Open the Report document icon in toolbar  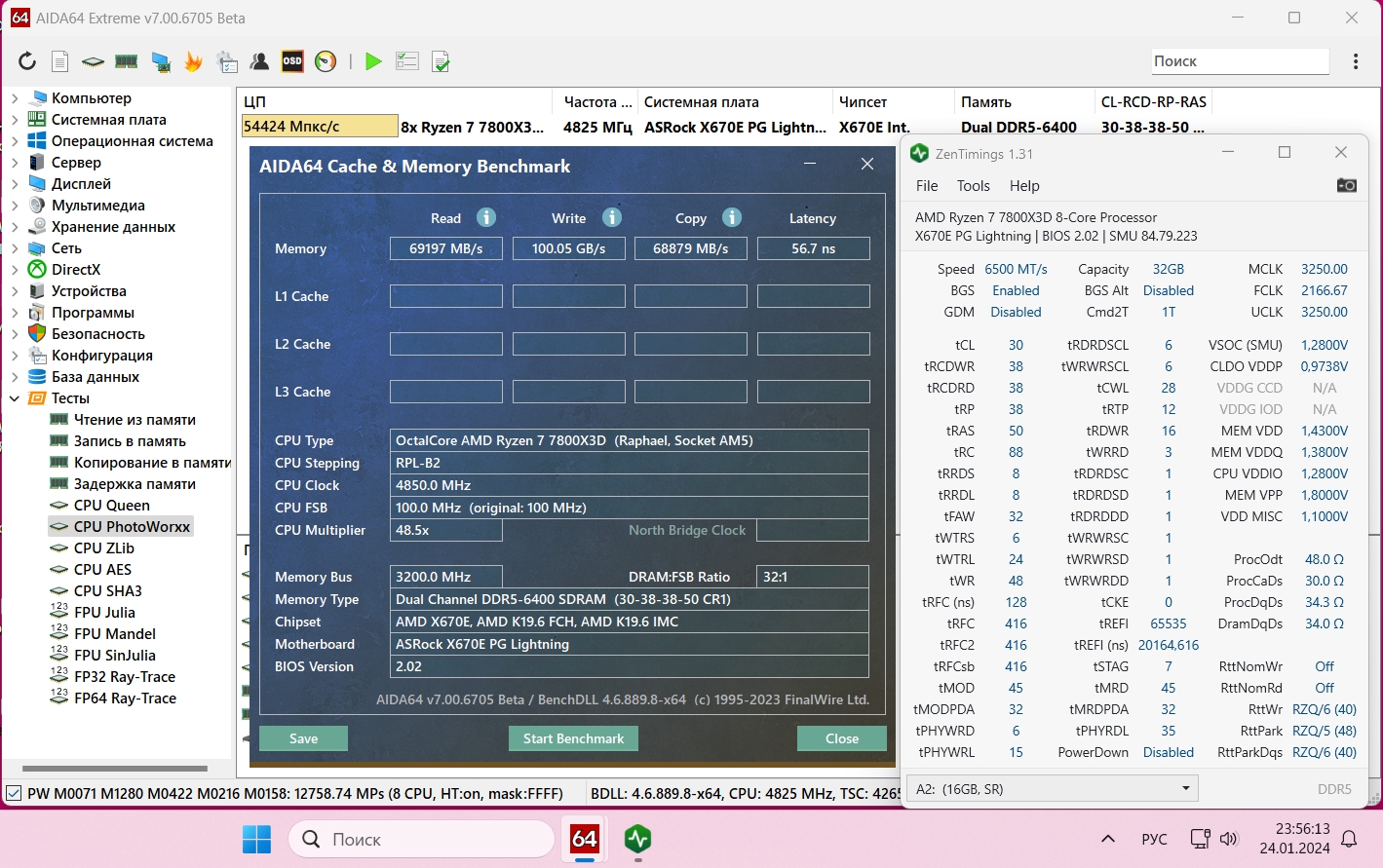[x=59, y=61]
